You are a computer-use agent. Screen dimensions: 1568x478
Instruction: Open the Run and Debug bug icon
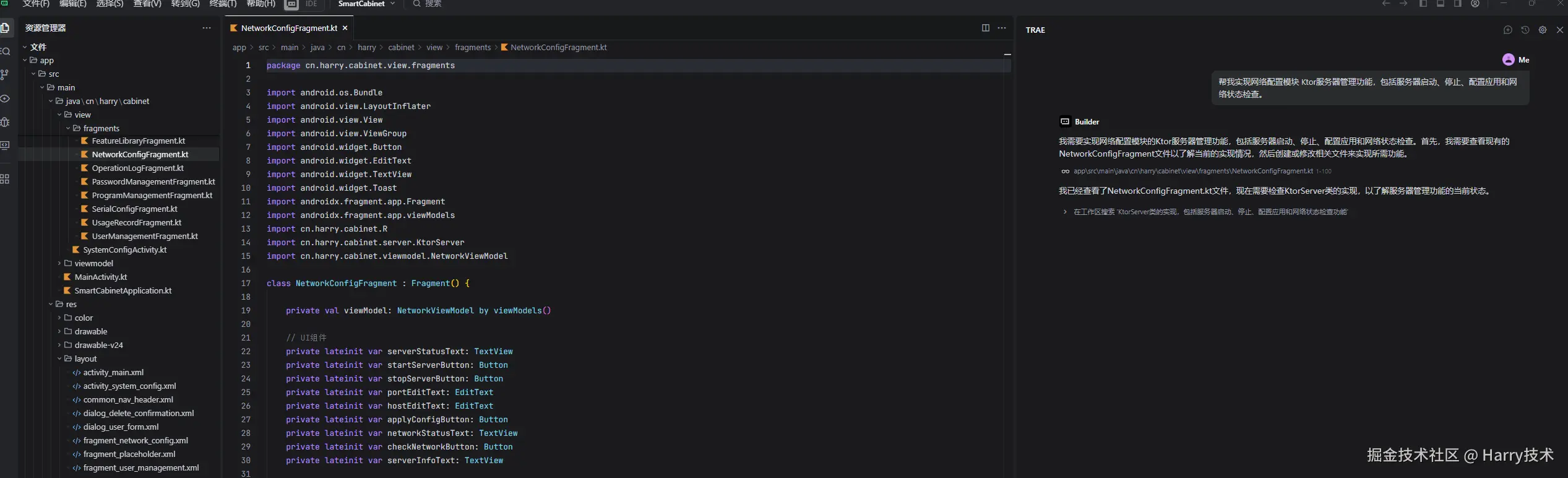click(5, 122)
